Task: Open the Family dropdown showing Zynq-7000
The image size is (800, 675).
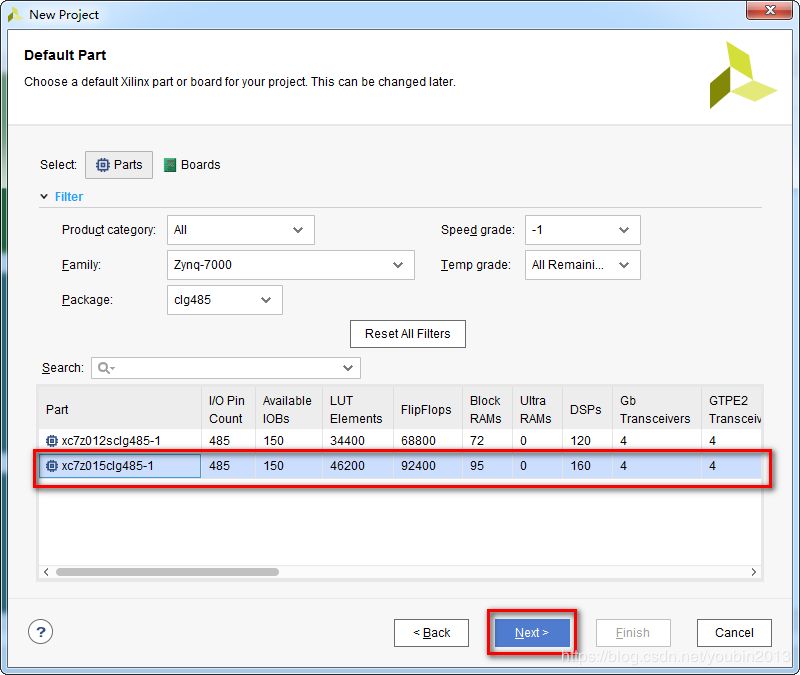Action: click(290, 265)
